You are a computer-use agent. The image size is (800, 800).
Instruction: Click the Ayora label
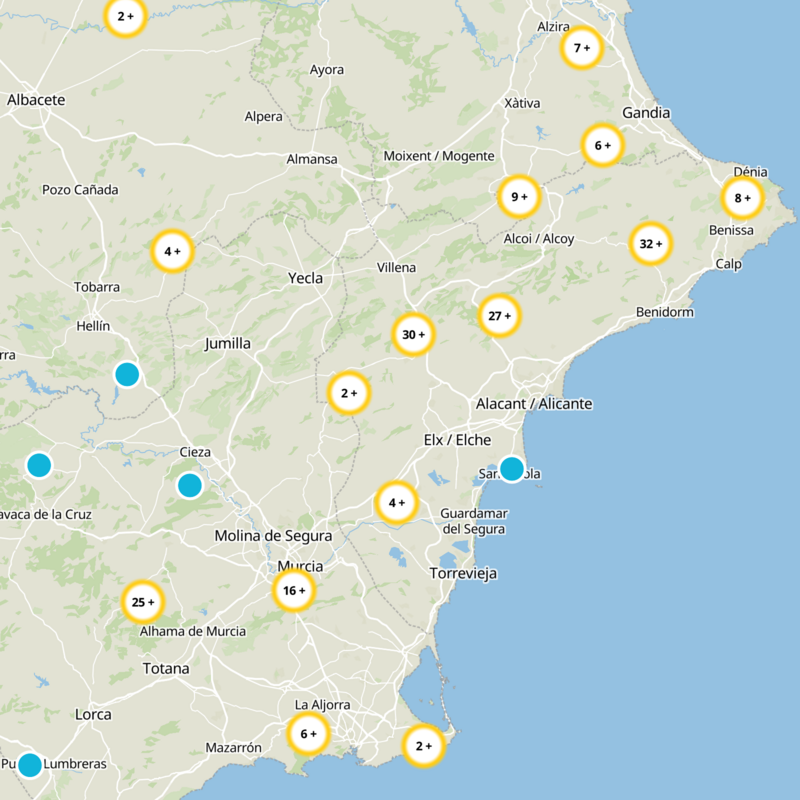coord(327,70)
